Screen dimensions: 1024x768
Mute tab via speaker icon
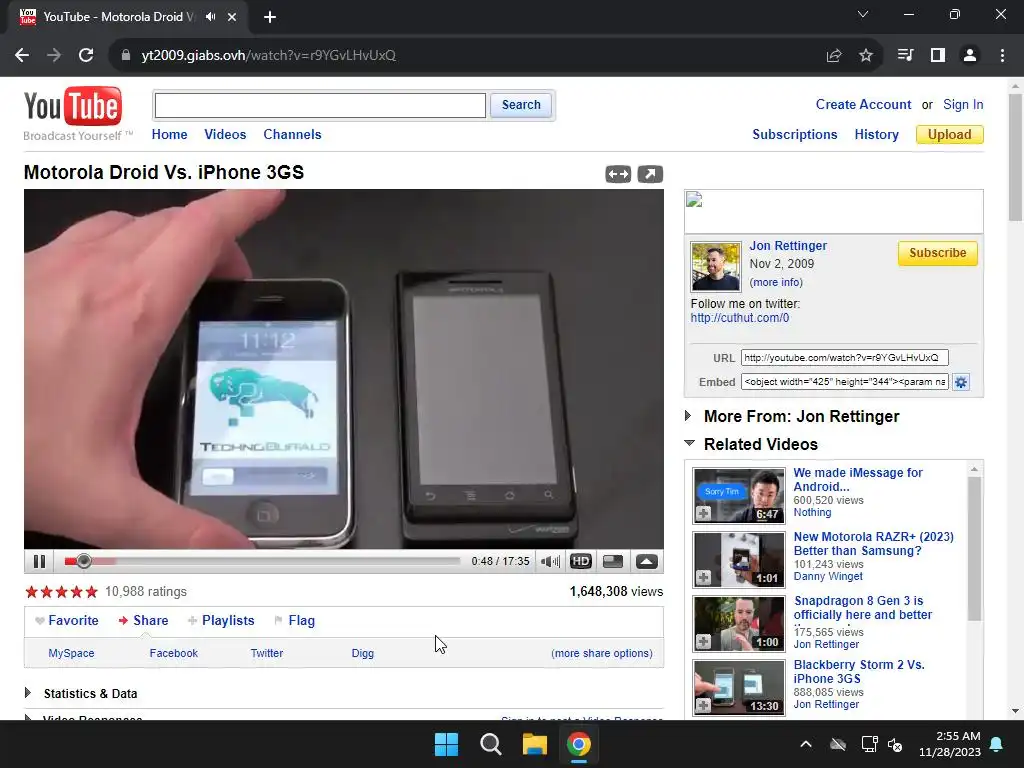(x=210, y=17)
